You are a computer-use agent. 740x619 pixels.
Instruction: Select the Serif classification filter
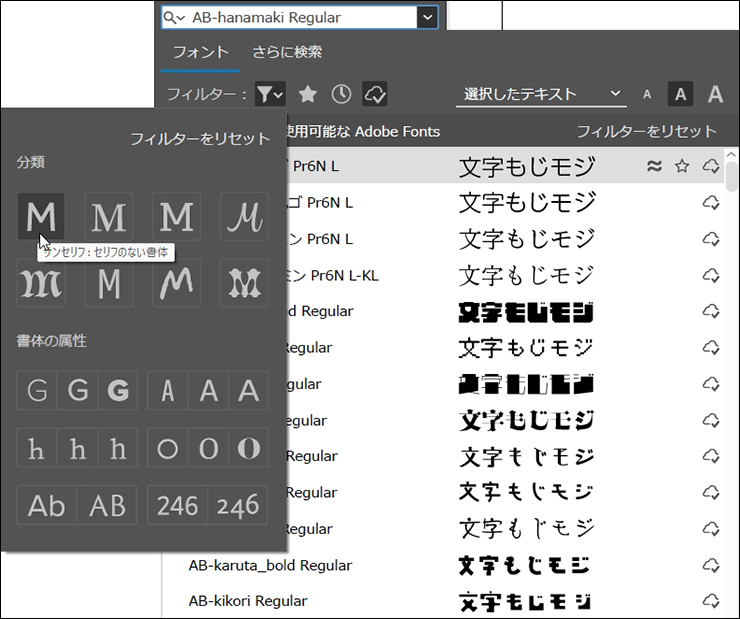(x=109, y=216)
